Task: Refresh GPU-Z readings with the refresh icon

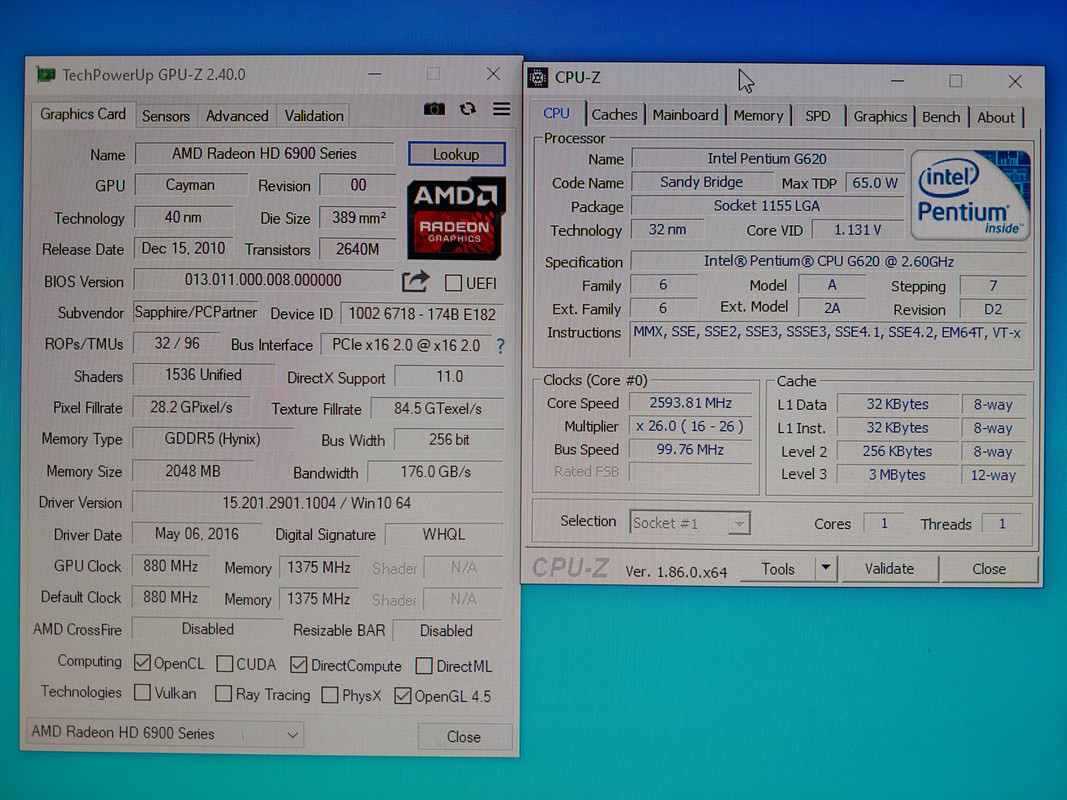Action: [467, 109]
